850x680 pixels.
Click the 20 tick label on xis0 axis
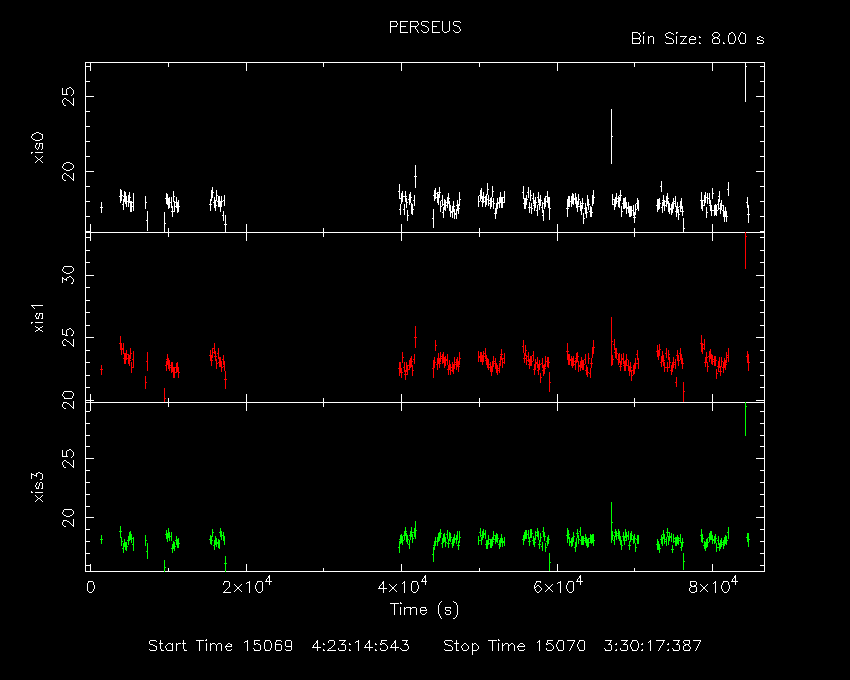tap(69, 171)
